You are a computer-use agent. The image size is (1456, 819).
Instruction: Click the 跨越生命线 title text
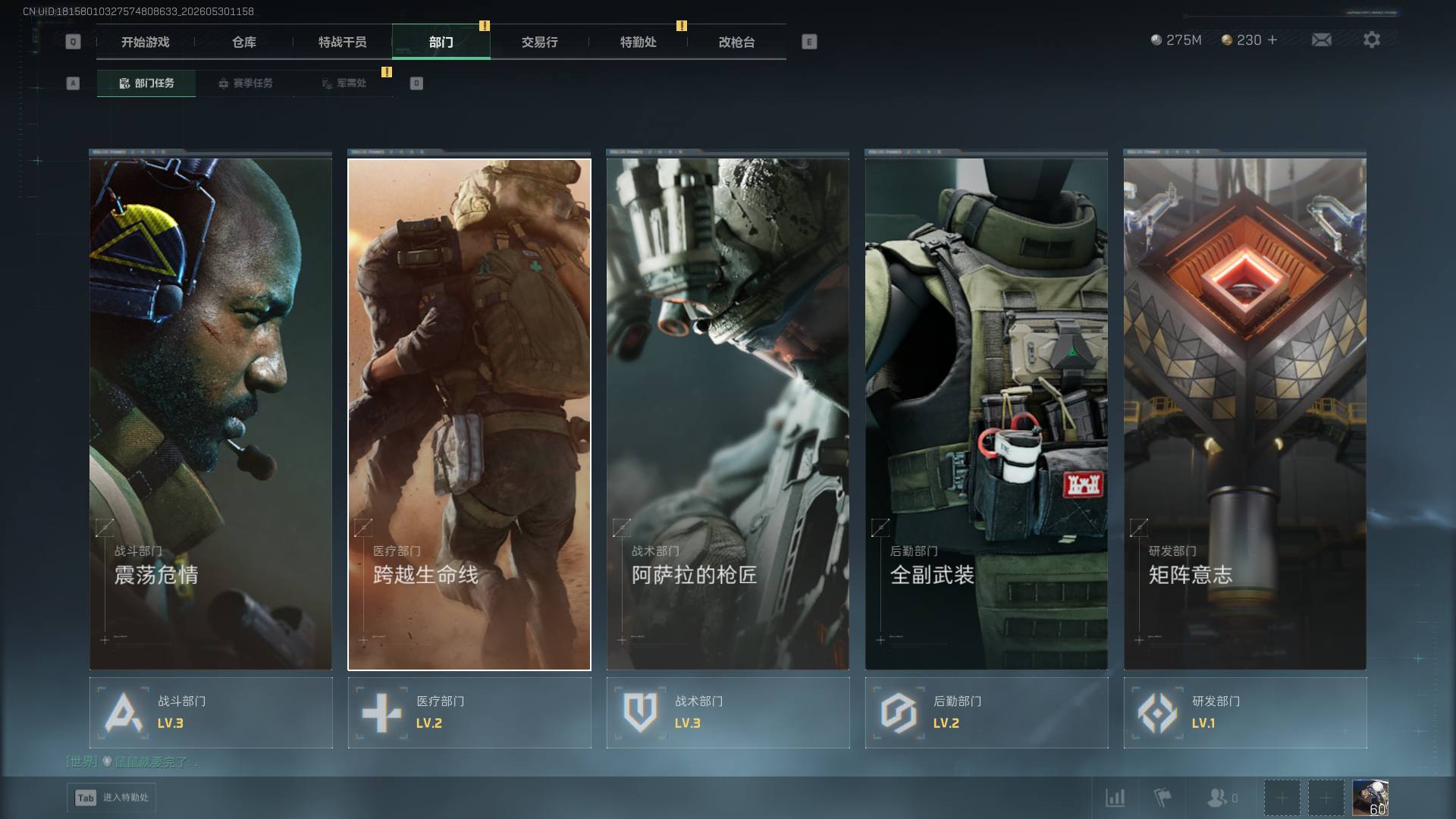pos(425,575)
